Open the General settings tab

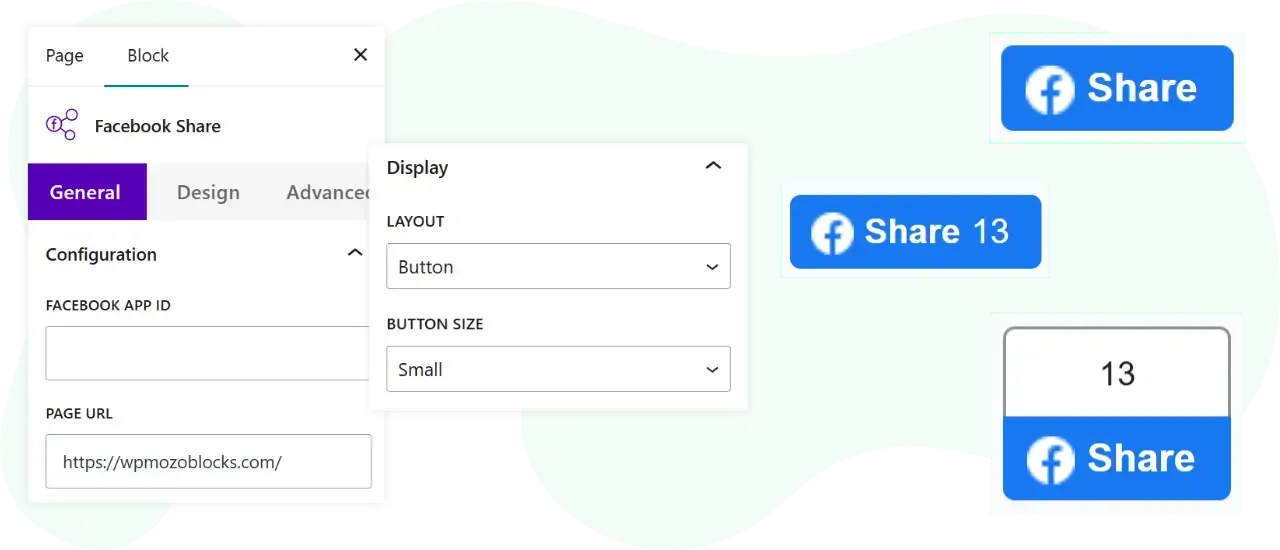coord(87,192)
